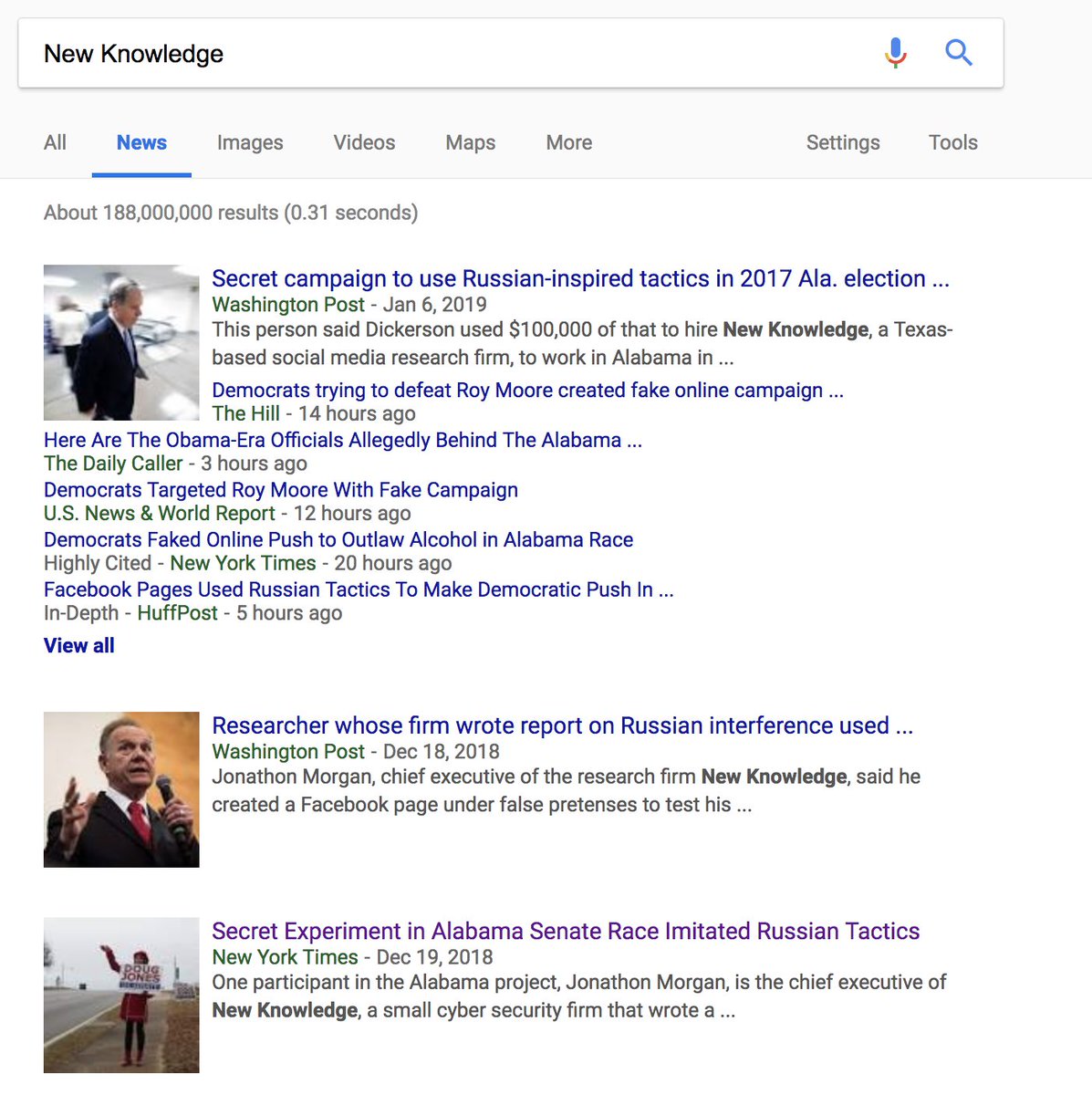The width and height of the screenshot is (1092, 1095).
Task: Click the voice search microphone icon
Action: point(896,53)
